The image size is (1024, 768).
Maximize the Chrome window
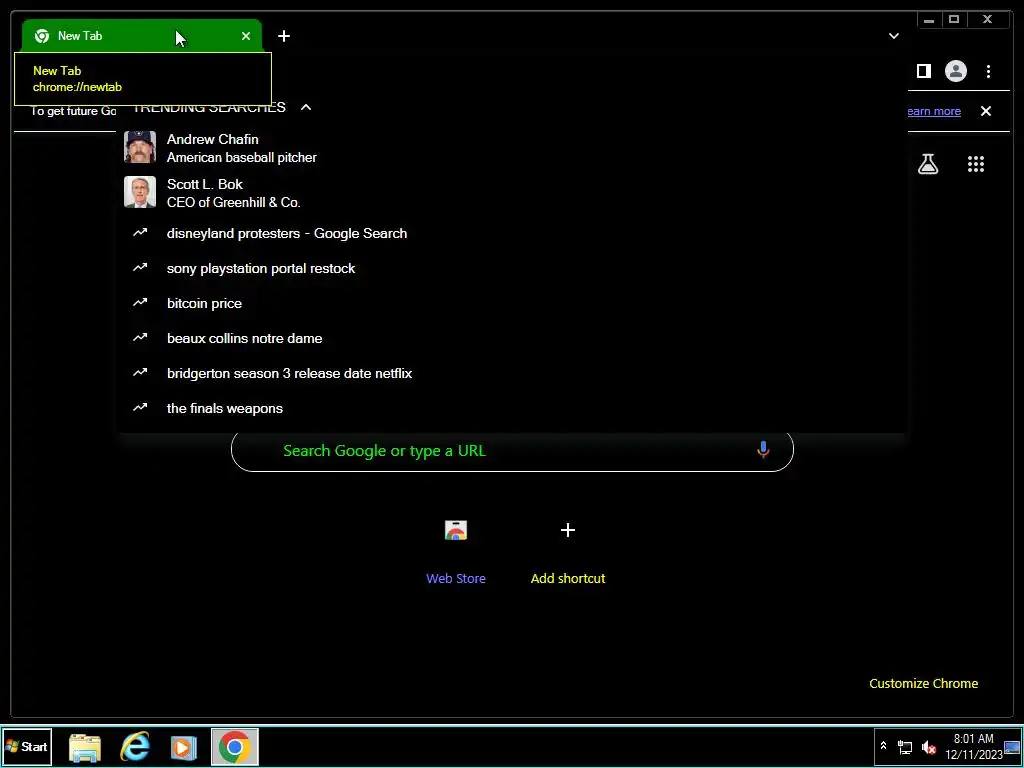(953, 20)
